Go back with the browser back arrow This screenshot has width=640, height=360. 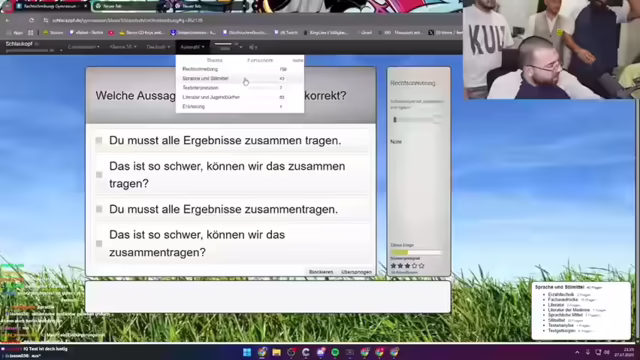coord(8,20)
